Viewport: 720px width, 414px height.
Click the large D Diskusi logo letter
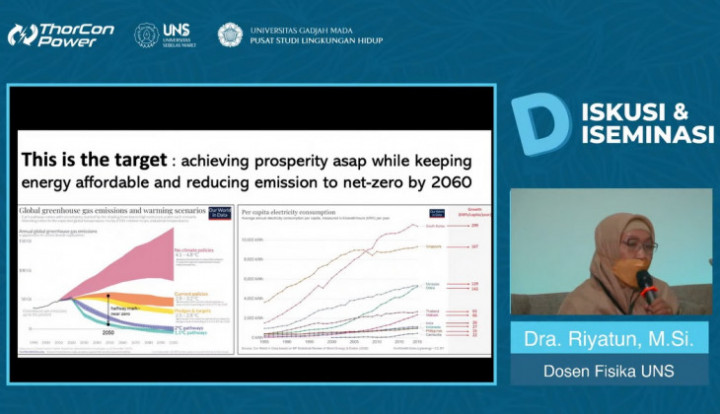tap(540, 124)
